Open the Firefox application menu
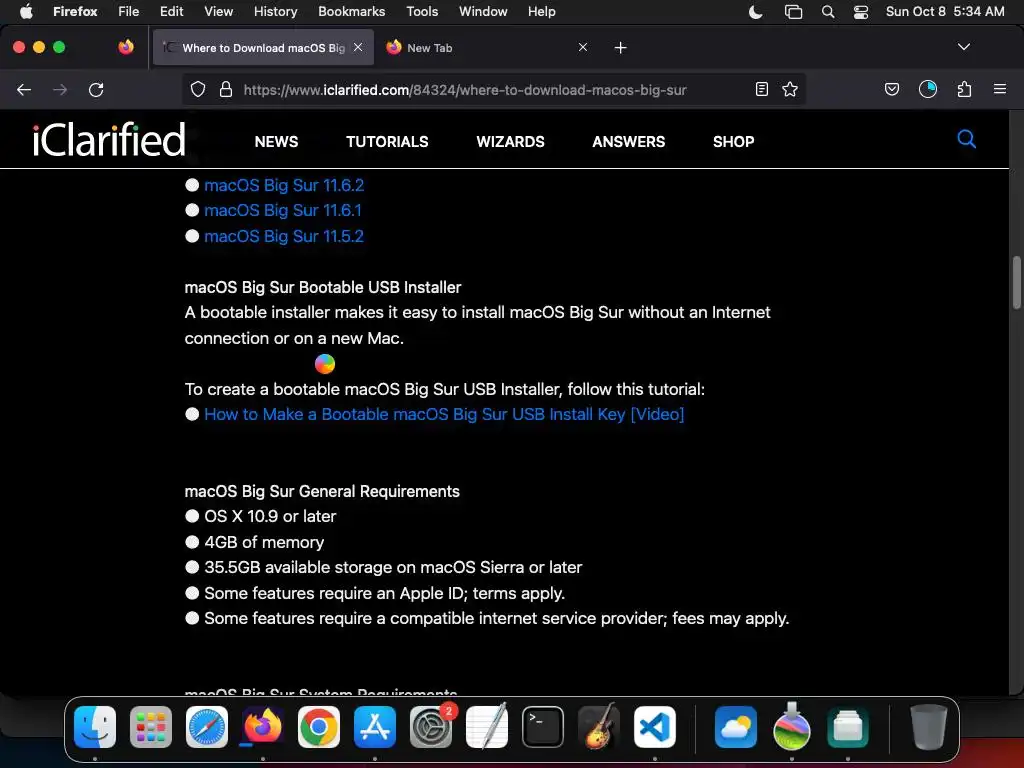Screen dimensions: 1024x768 click(75, 11)
